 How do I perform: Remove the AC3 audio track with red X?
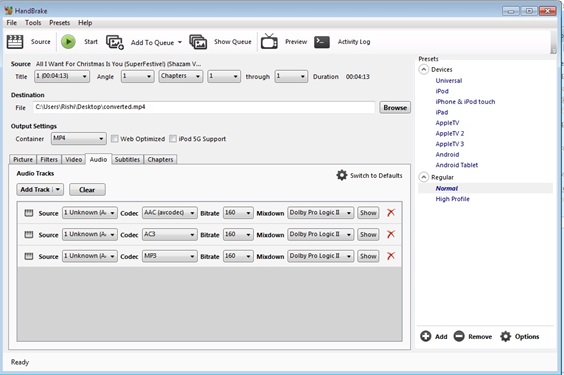tap(391, 234)
